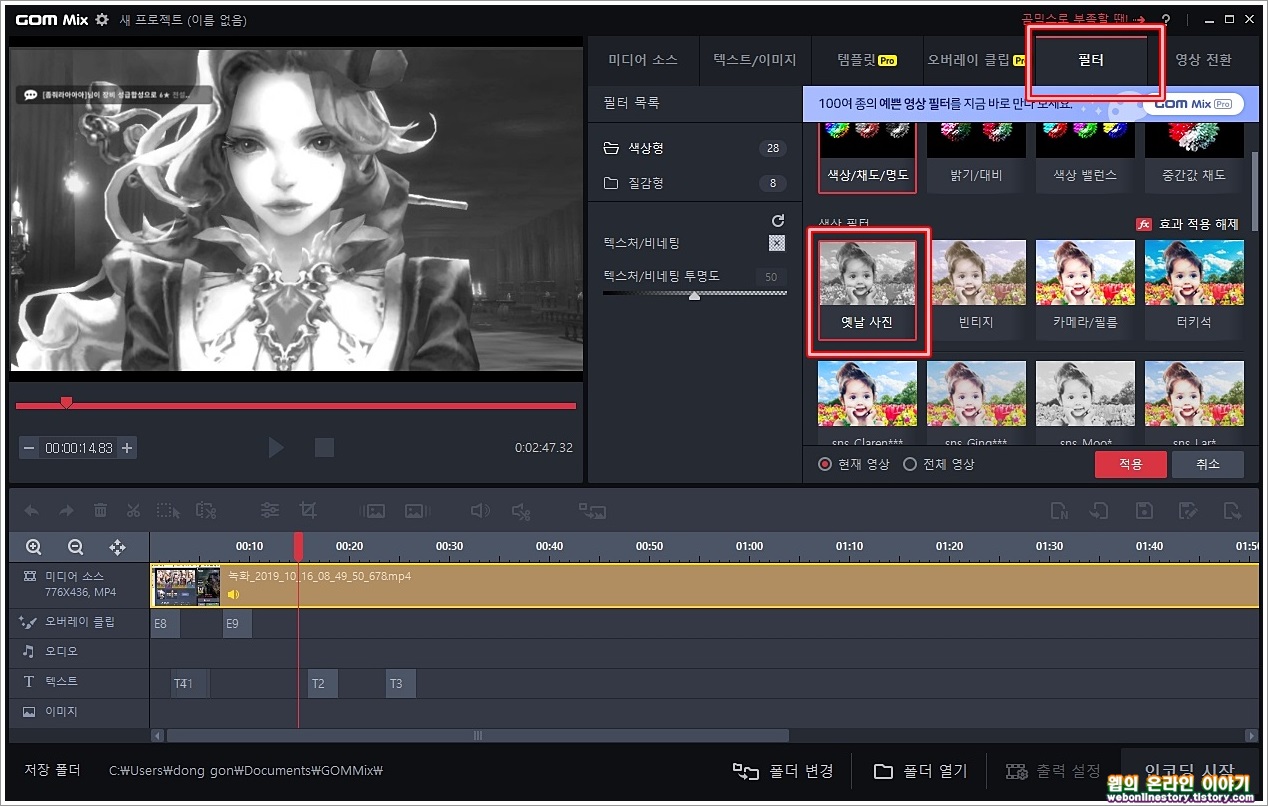Click the undo arrow in timeline toolbar
Image resolution: width=1268 pixels, height=806 pixels.
pos(32,511)
